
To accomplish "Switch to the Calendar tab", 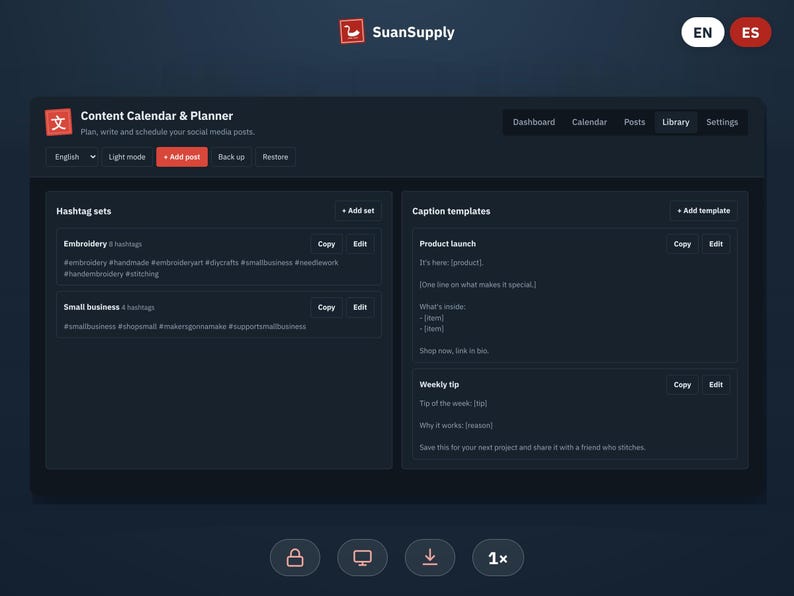I will (589, 122).
